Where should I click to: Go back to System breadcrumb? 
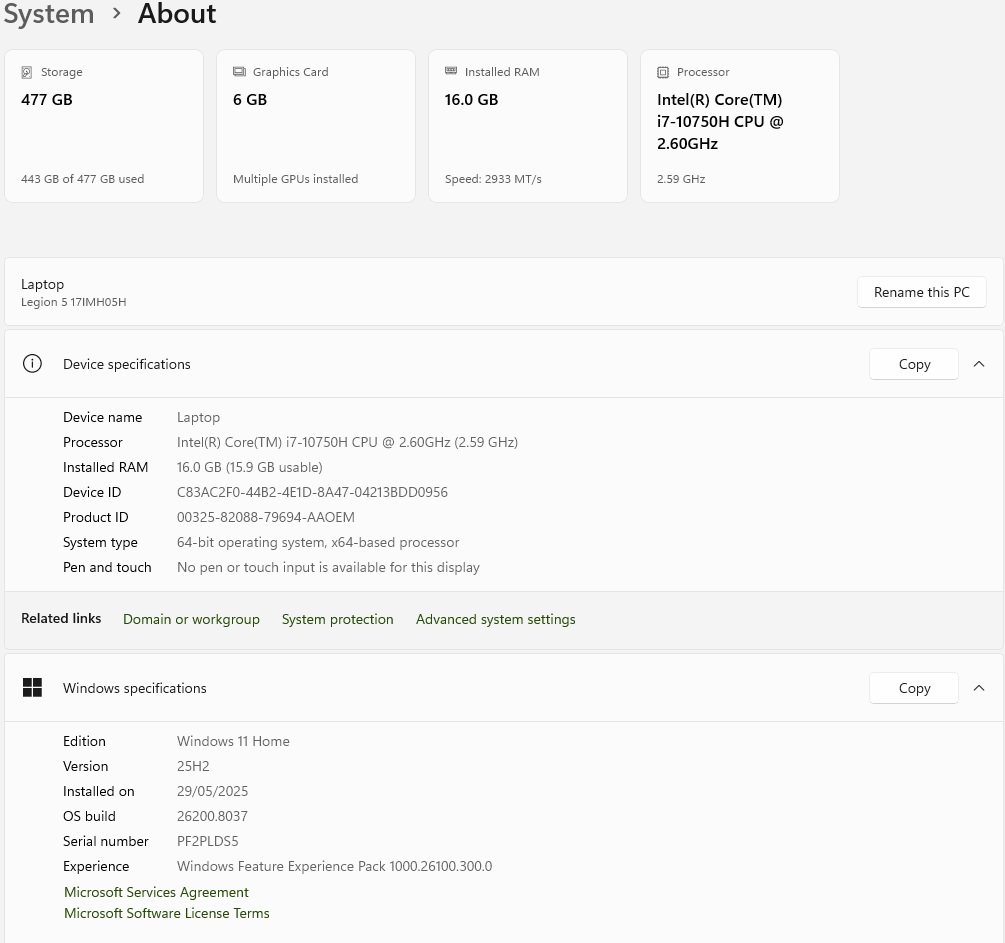pyautogui.click(x=48, y=14)
